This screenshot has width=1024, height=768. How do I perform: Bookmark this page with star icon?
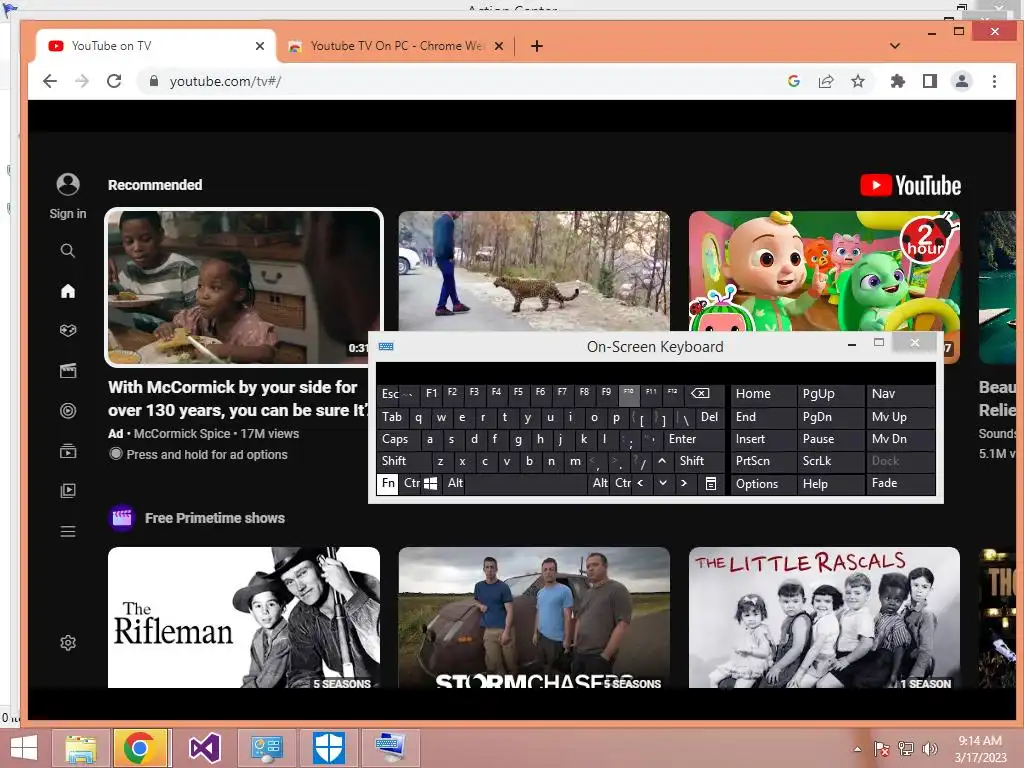coord(858,81)
